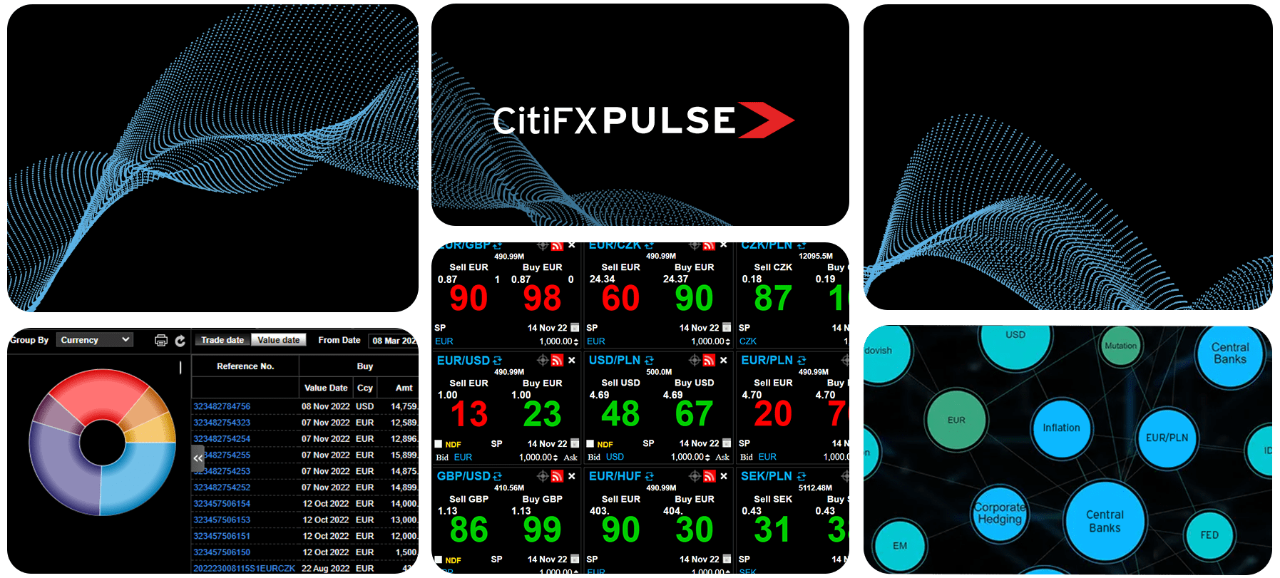Click Sell EUR price 13 on EUR/USD
Viewport: 1280px width, 578px height.
(468, 413)
